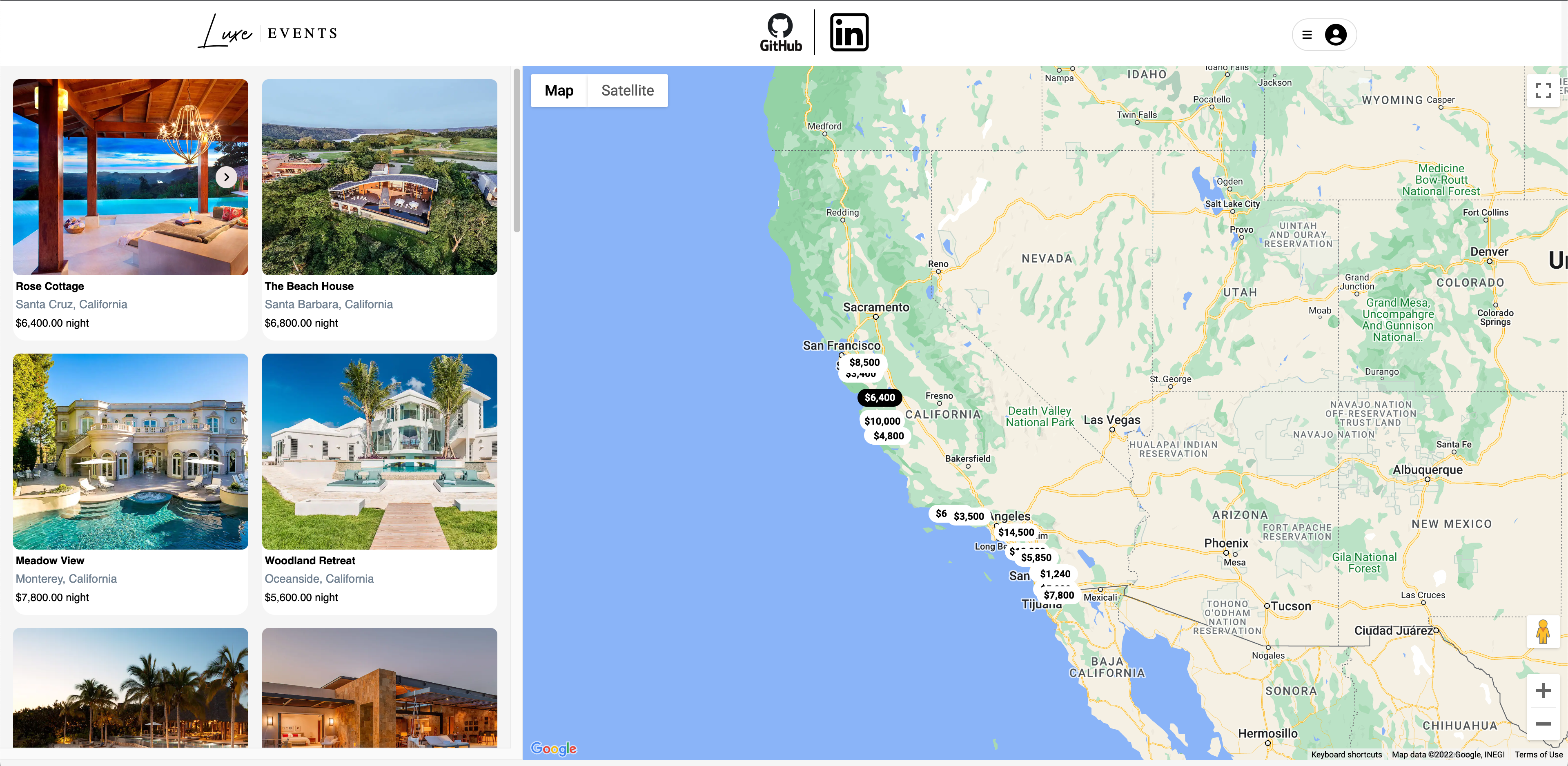The width and height of the screenshot is (1568, 766).
Task: Select the $6,400 map price marker
Action: (x=880, y=398)
